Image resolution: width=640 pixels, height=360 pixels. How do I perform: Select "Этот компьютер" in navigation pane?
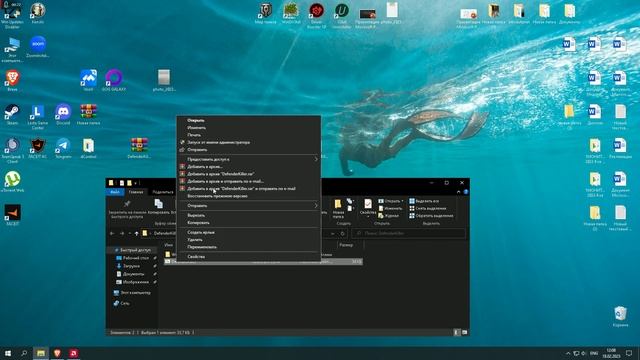click(x=132, y=293)
